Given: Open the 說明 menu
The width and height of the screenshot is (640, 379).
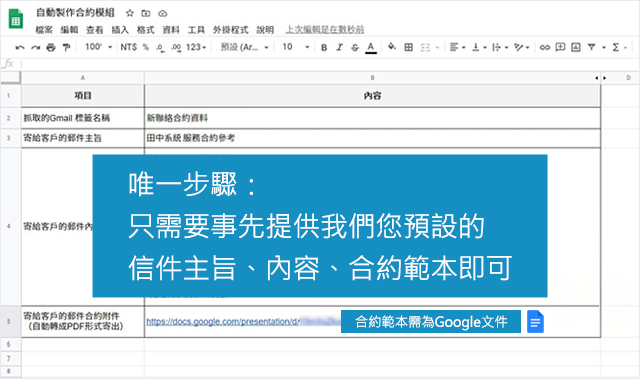Looking at the screenshot, I should pos(265,30).
